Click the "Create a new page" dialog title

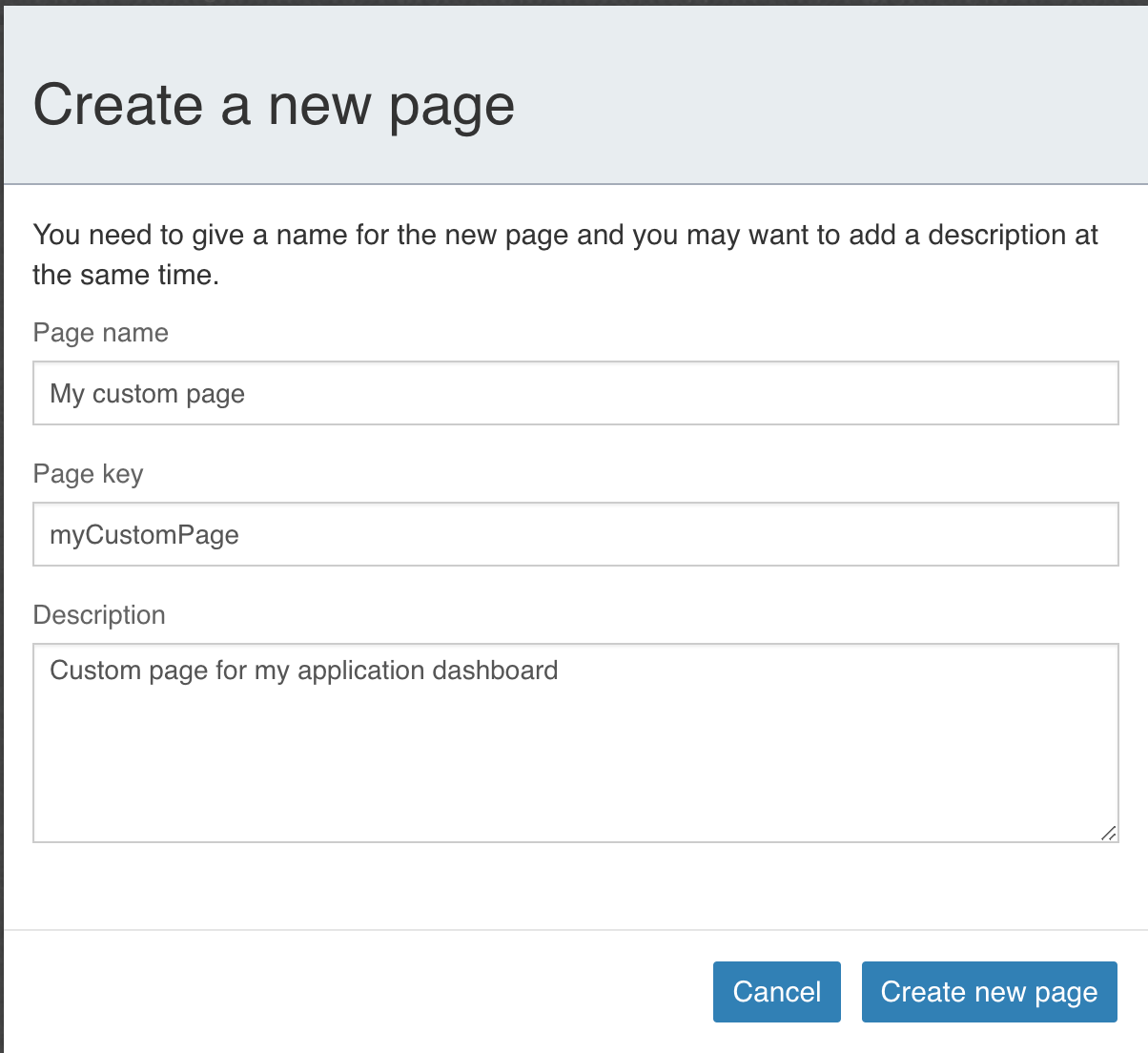[x=274, y=105]
